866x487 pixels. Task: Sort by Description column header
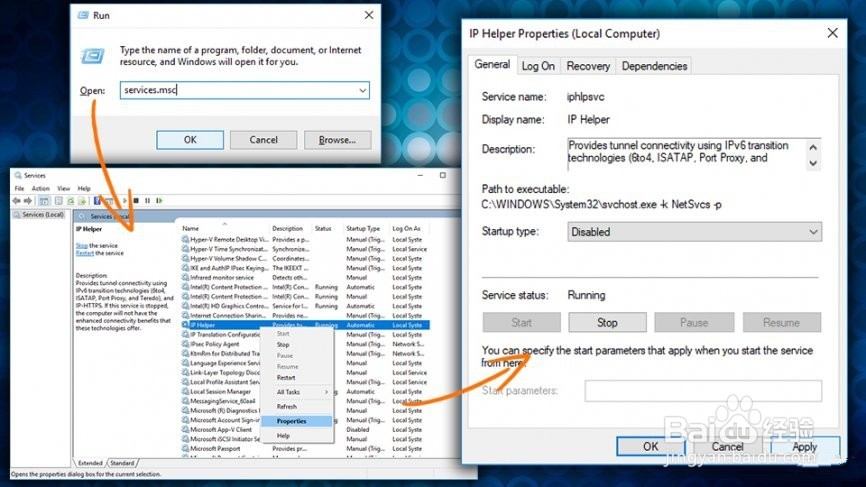point(287,228)
